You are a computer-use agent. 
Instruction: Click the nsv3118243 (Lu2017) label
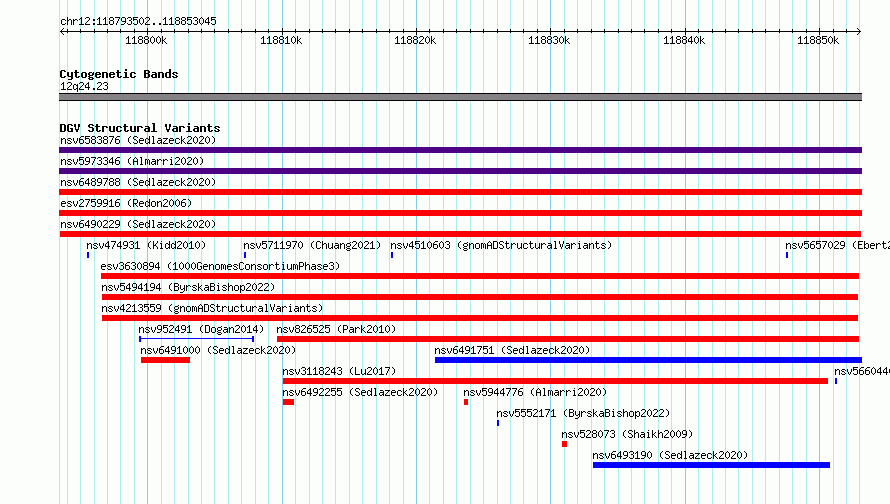coord(339,371)
